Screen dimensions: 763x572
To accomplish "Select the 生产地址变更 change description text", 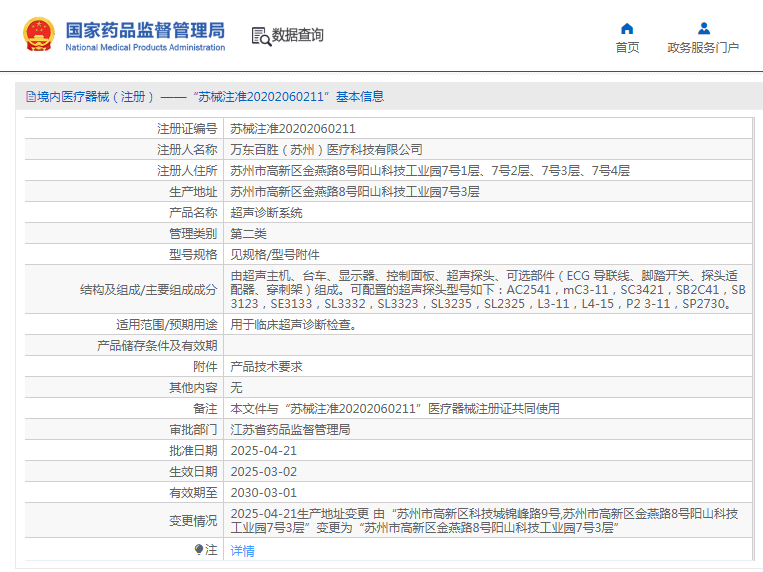I will [x=484, y=520].
